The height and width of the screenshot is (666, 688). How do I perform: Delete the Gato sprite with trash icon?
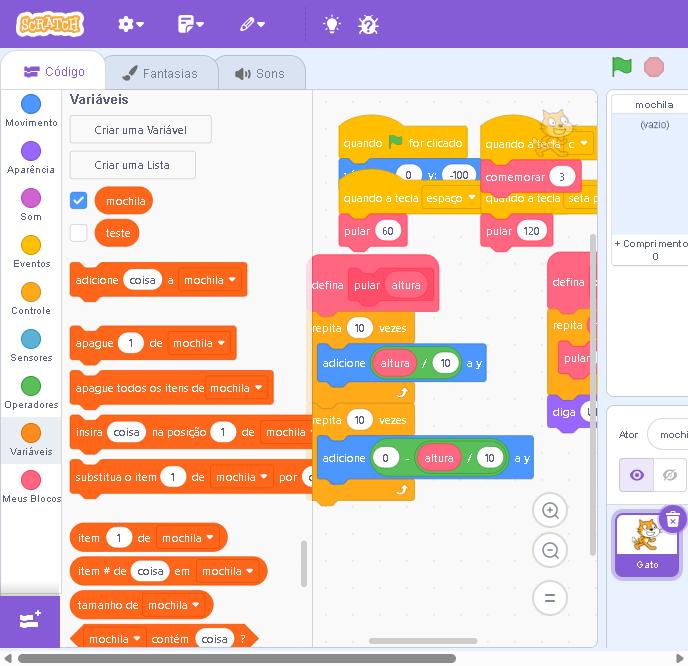pyautogui.click(x=673, y=519)
